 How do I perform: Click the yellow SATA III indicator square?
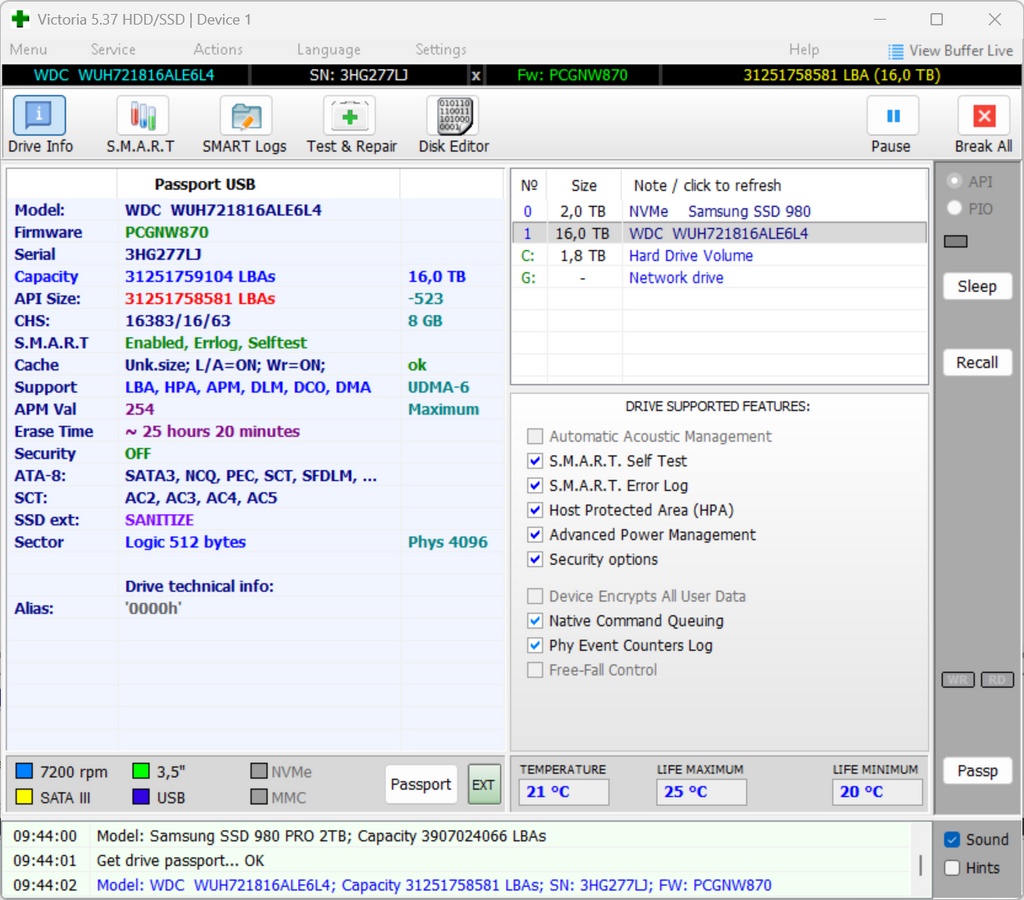[24, 797]
